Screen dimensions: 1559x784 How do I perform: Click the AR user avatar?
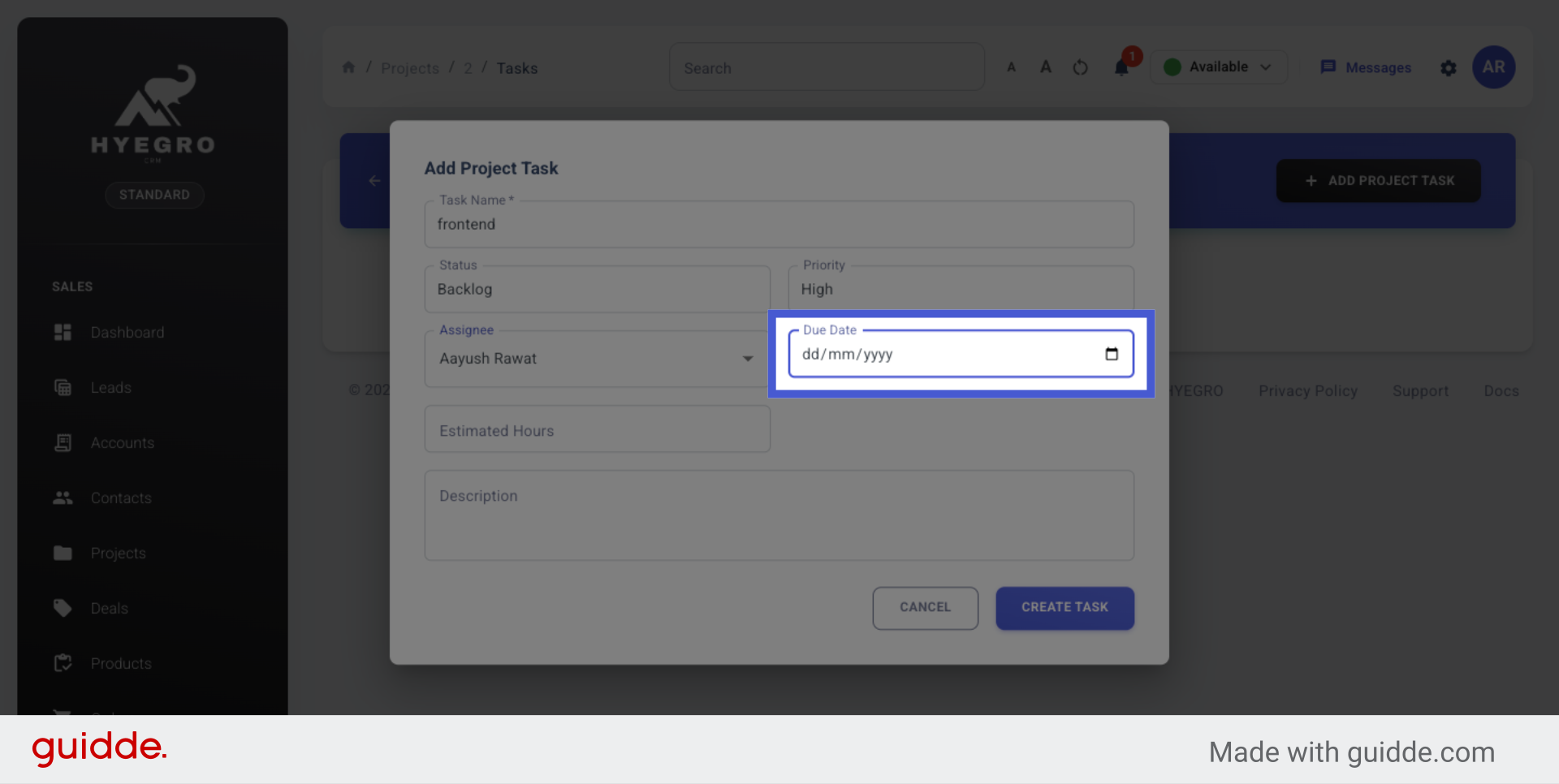point(1493,67)
